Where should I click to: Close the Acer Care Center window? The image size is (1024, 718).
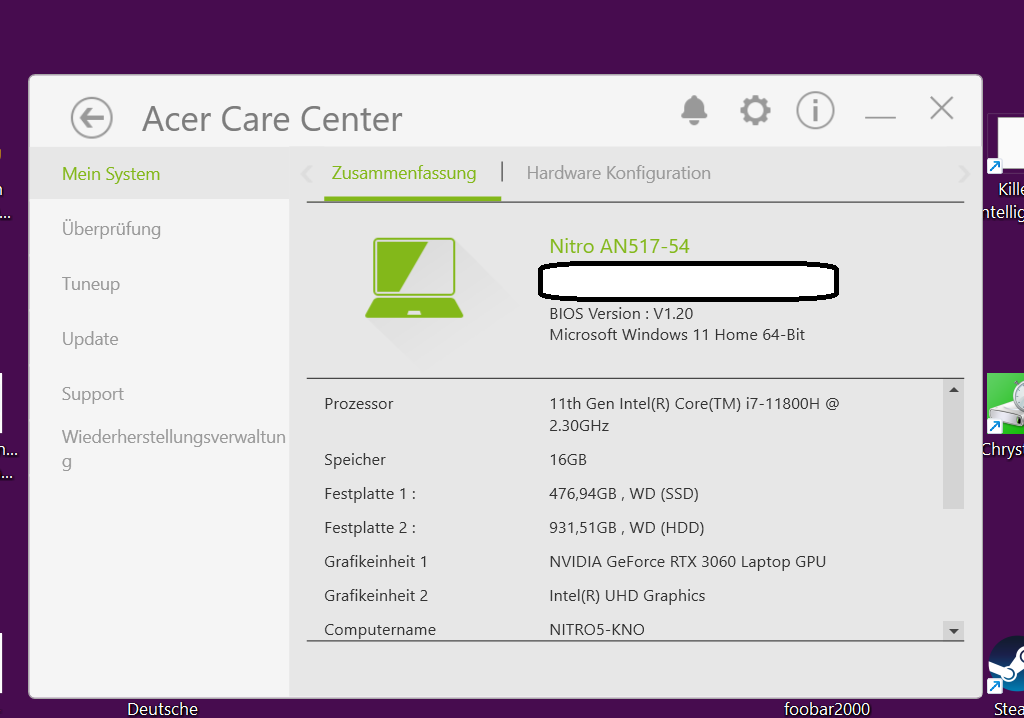point(942,108)
